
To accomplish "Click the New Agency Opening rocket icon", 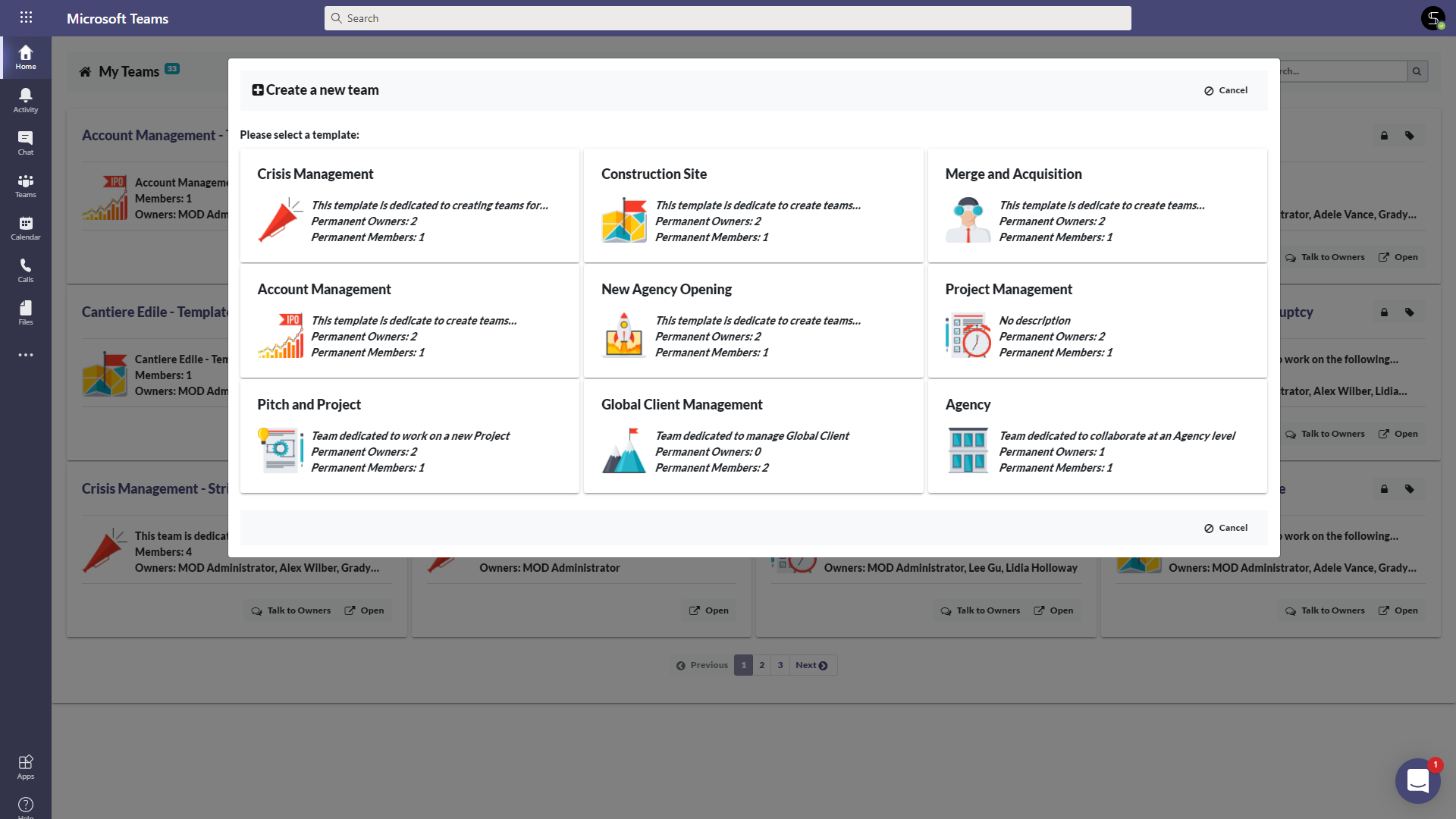I will 624,335.
